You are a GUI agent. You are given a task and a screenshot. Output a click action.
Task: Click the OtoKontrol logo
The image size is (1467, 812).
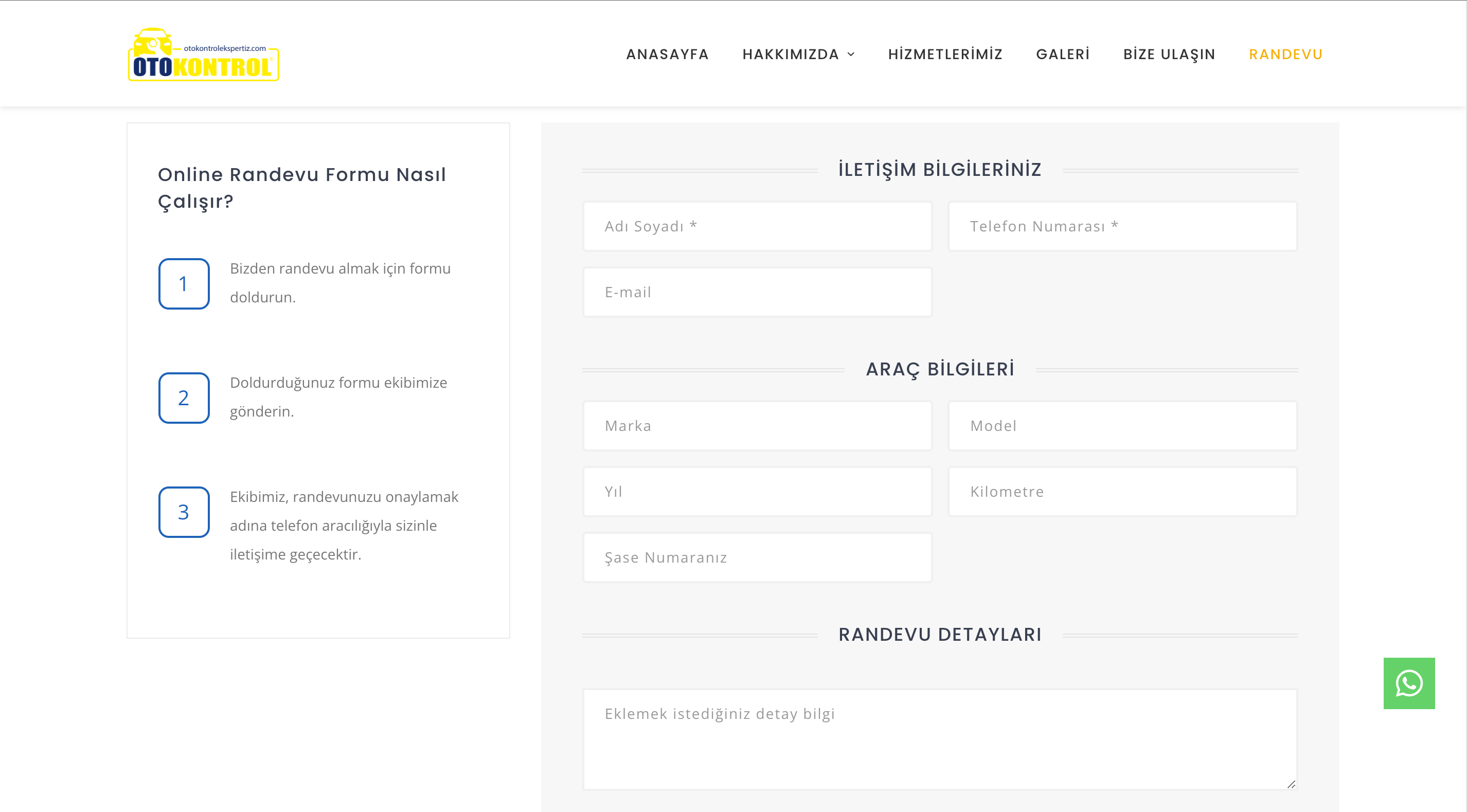pyautogui.click(x=203, y=55)
